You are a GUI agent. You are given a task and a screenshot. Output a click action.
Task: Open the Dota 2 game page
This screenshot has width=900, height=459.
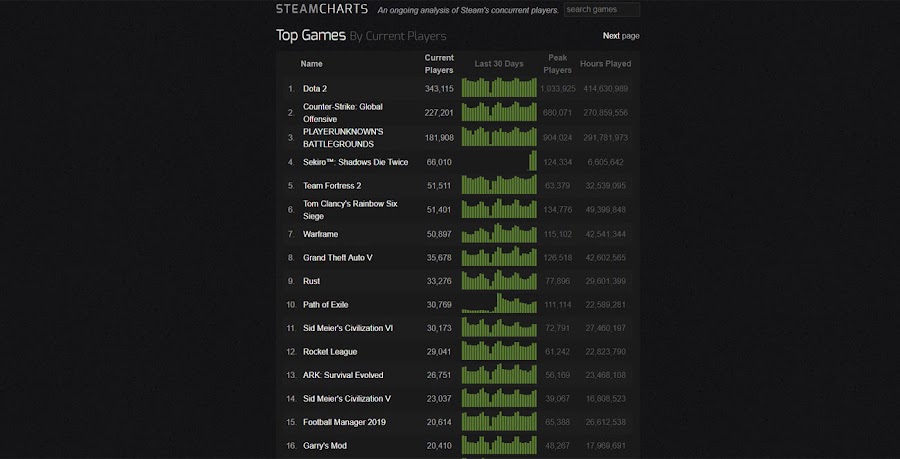(x=315, y=89)
